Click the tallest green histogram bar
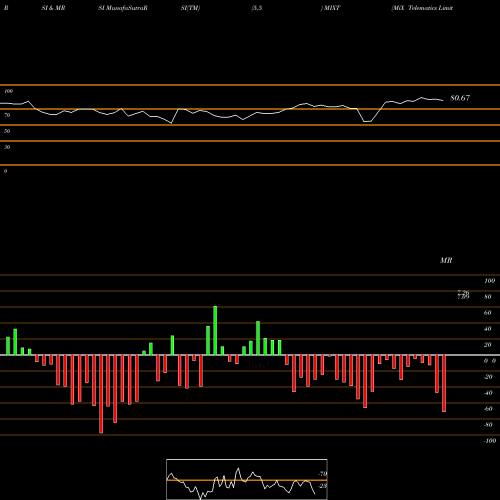Image resolution: width=500 pixels, height=500 pixels. [215, 330]
